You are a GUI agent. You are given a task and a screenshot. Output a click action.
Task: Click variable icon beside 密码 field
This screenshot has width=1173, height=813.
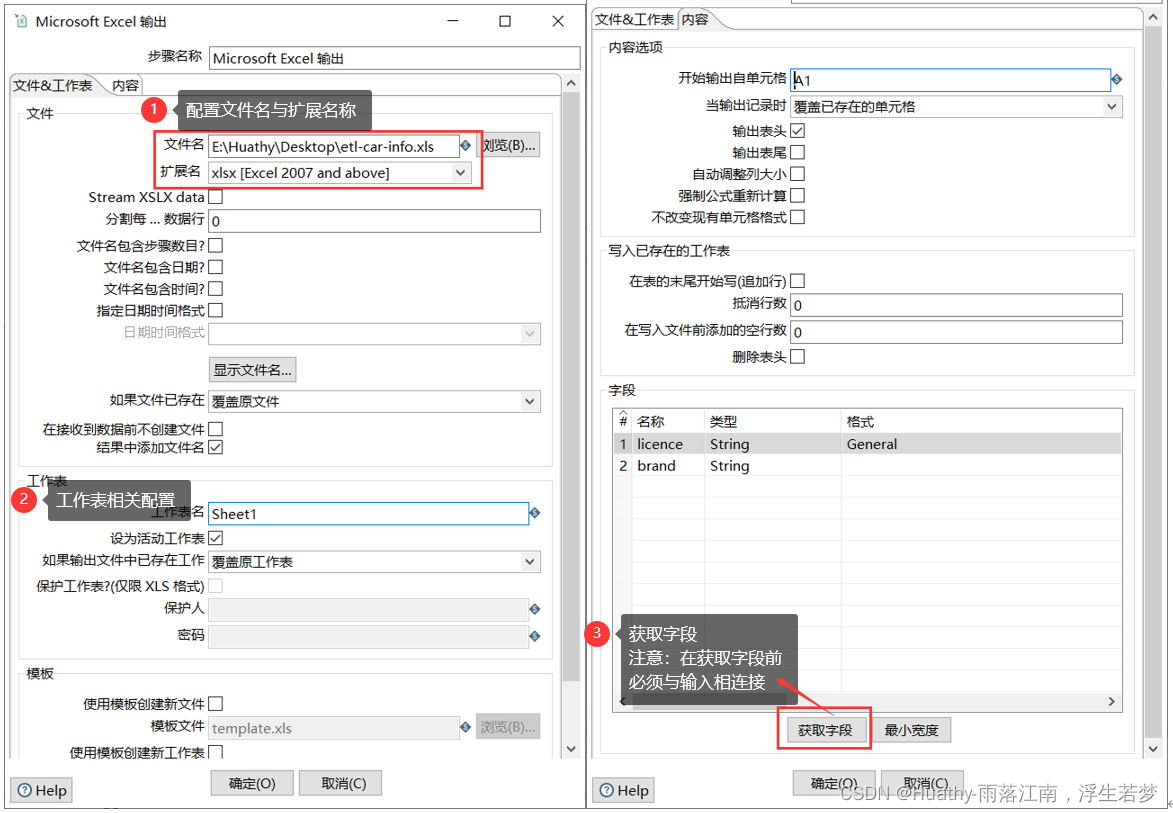(x=534, y=636)
